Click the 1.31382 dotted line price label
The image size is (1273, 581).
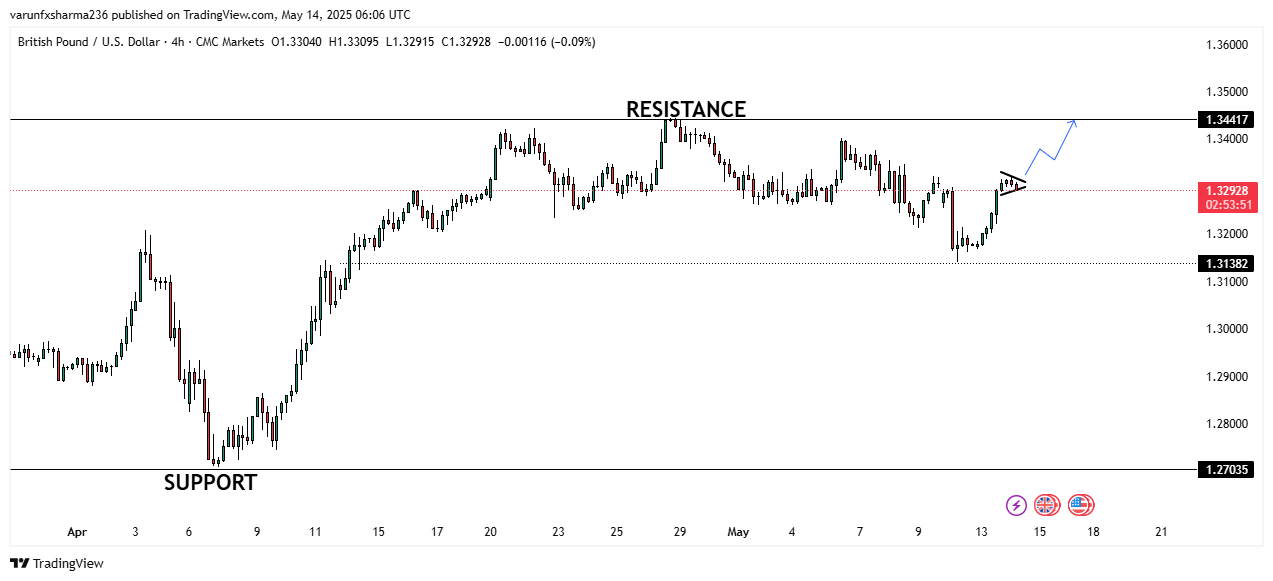(x=1225, y=263)
